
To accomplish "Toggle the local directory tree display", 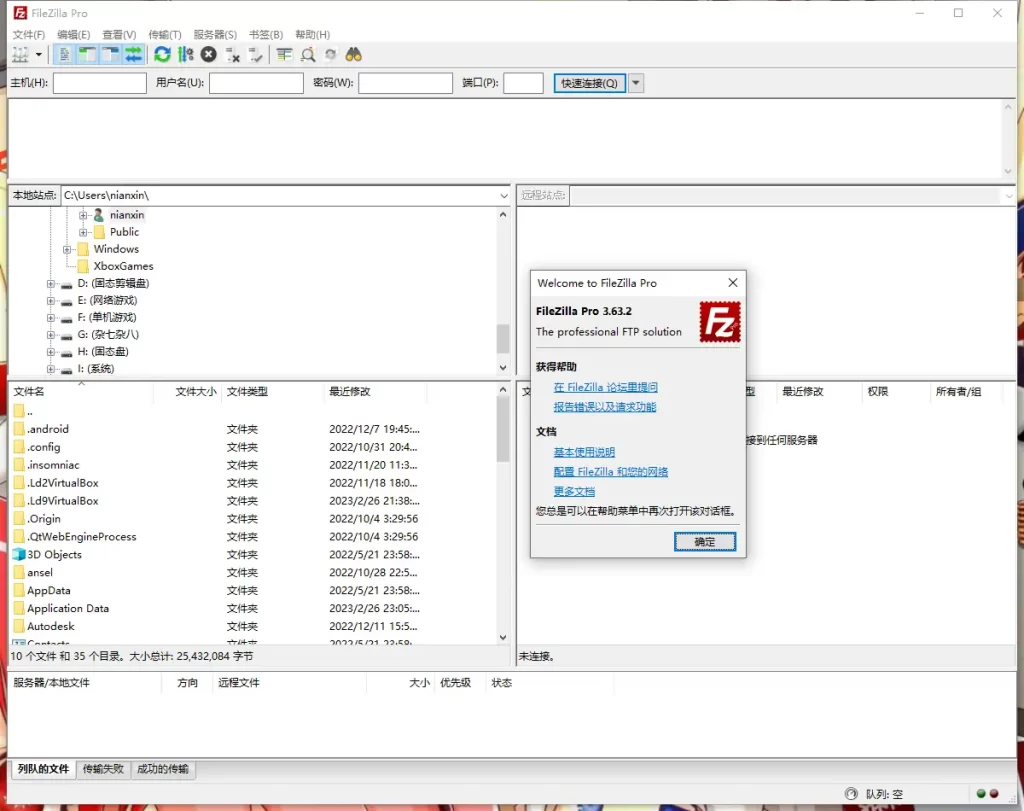I will click(x=88, y=55).
